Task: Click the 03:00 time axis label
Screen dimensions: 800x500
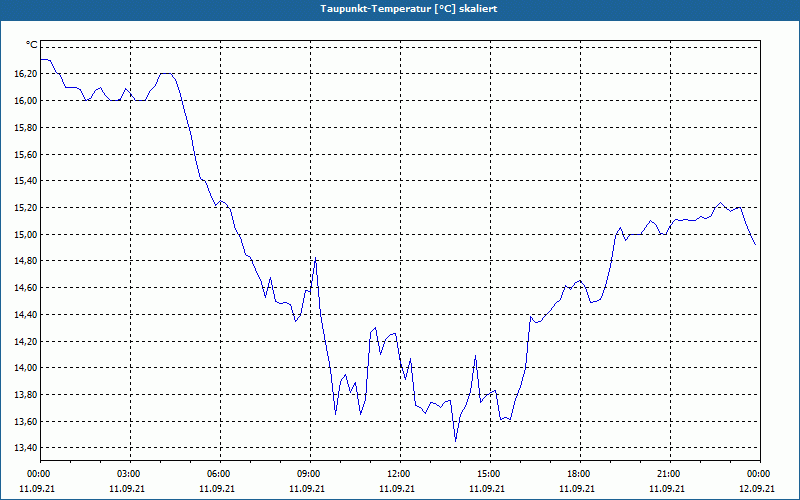Action: coord(131,474)
